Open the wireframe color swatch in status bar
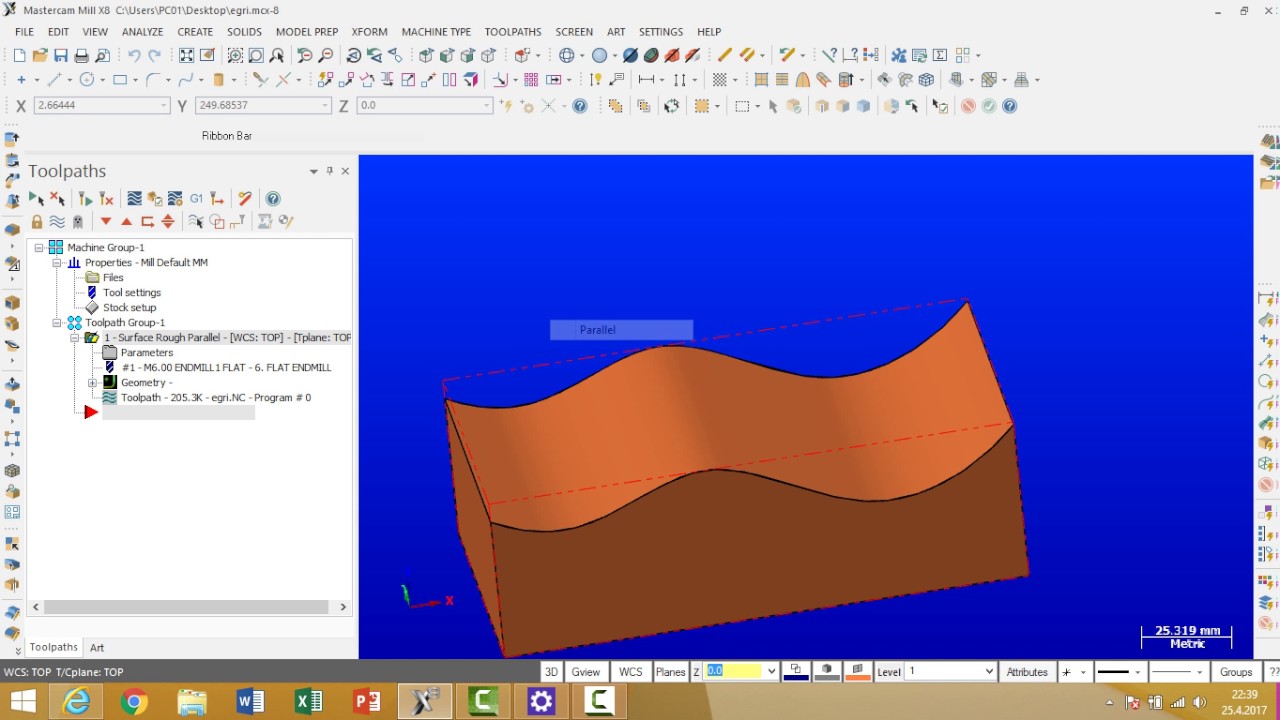 coord(796,672)
